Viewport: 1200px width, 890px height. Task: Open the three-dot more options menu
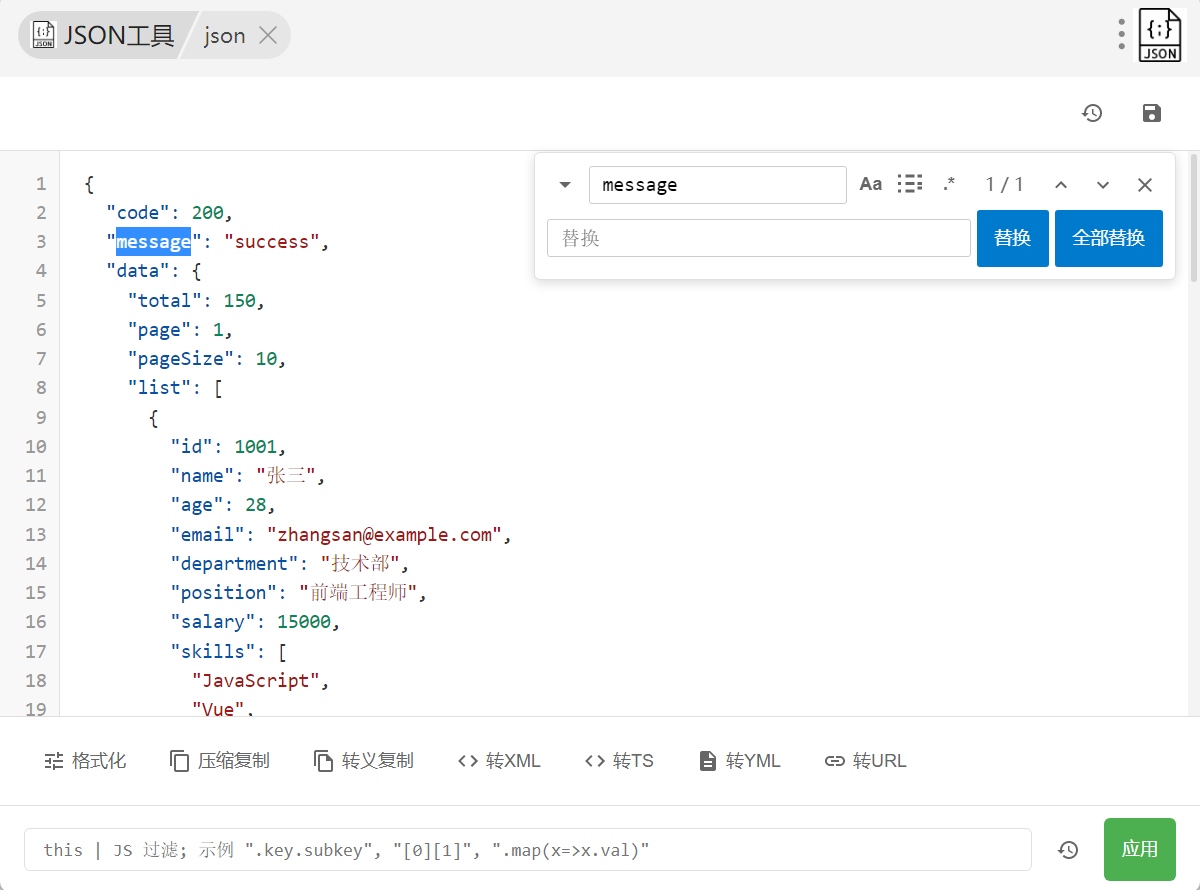pos(1122,35)
